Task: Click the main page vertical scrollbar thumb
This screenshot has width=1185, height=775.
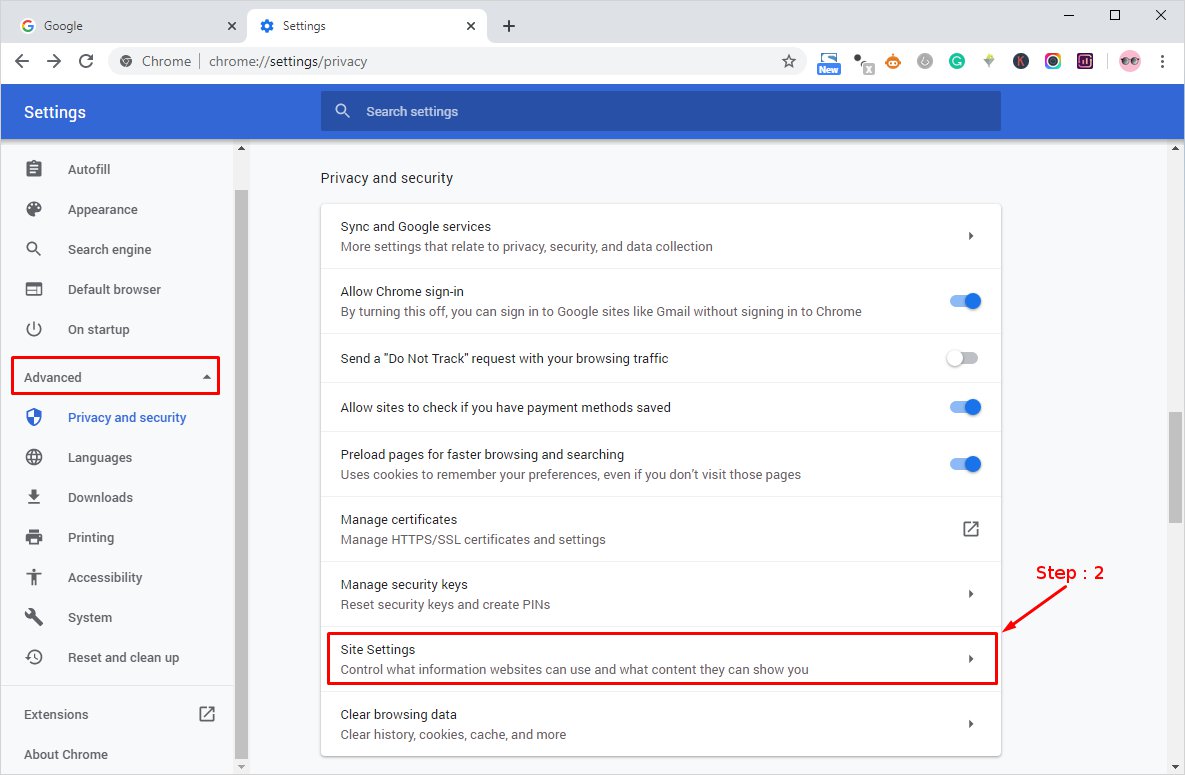Action: tap(1175, 465)
